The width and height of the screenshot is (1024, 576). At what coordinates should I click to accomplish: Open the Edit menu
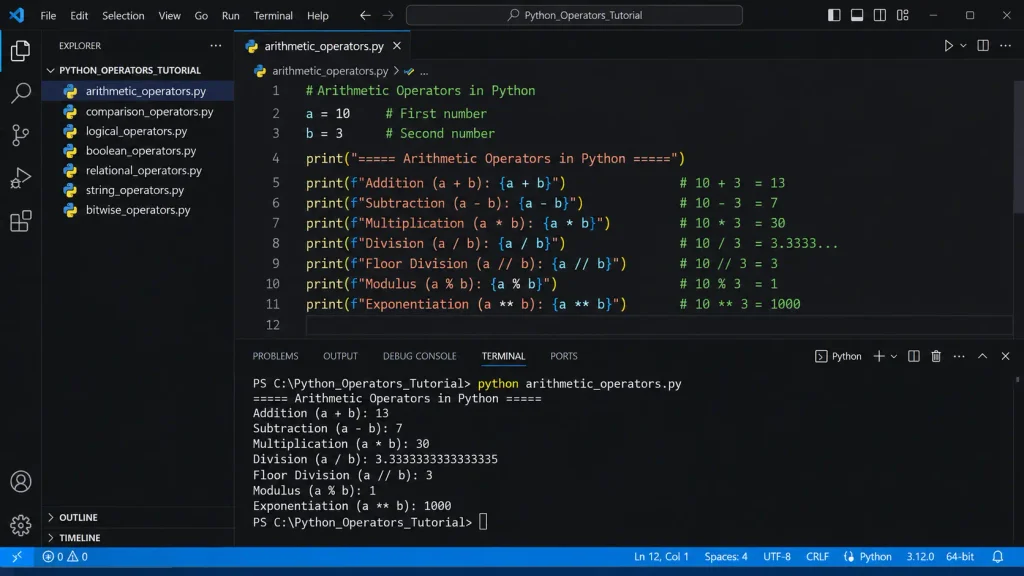pyautogui.click(x=79, y=15)
